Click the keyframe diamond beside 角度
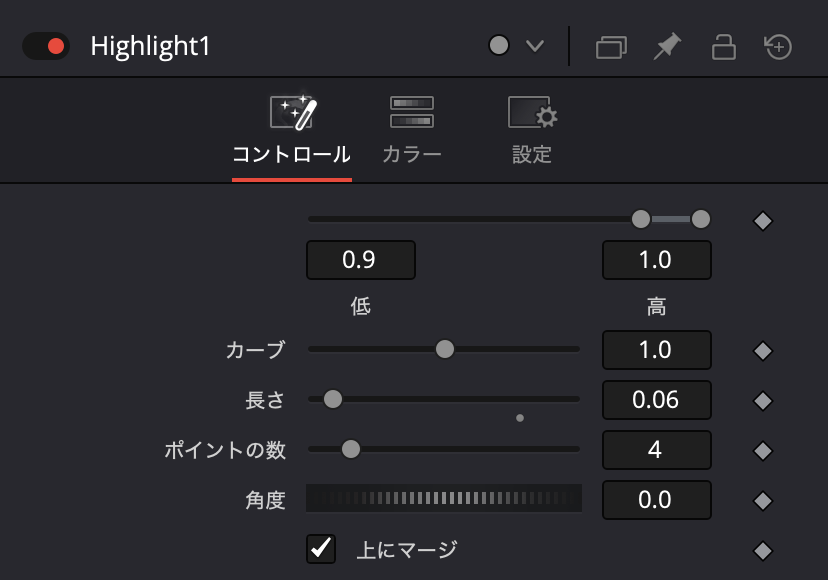 coord(762,499)
